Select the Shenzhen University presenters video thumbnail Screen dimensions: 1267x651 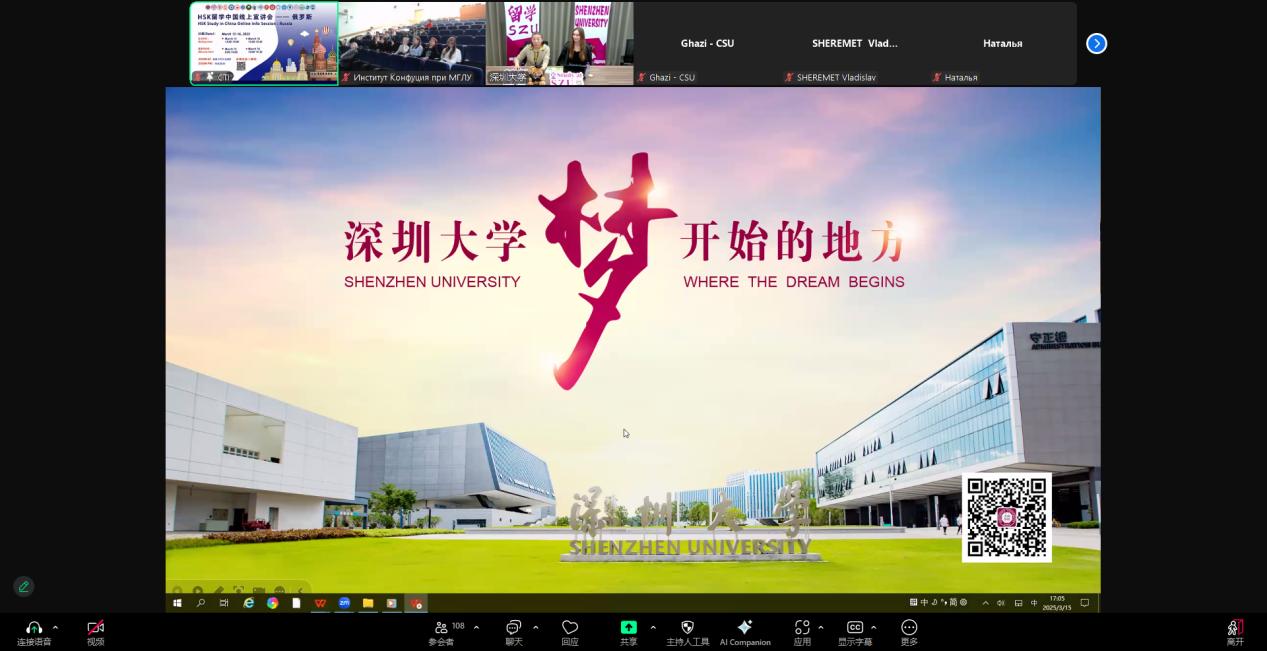559,43
